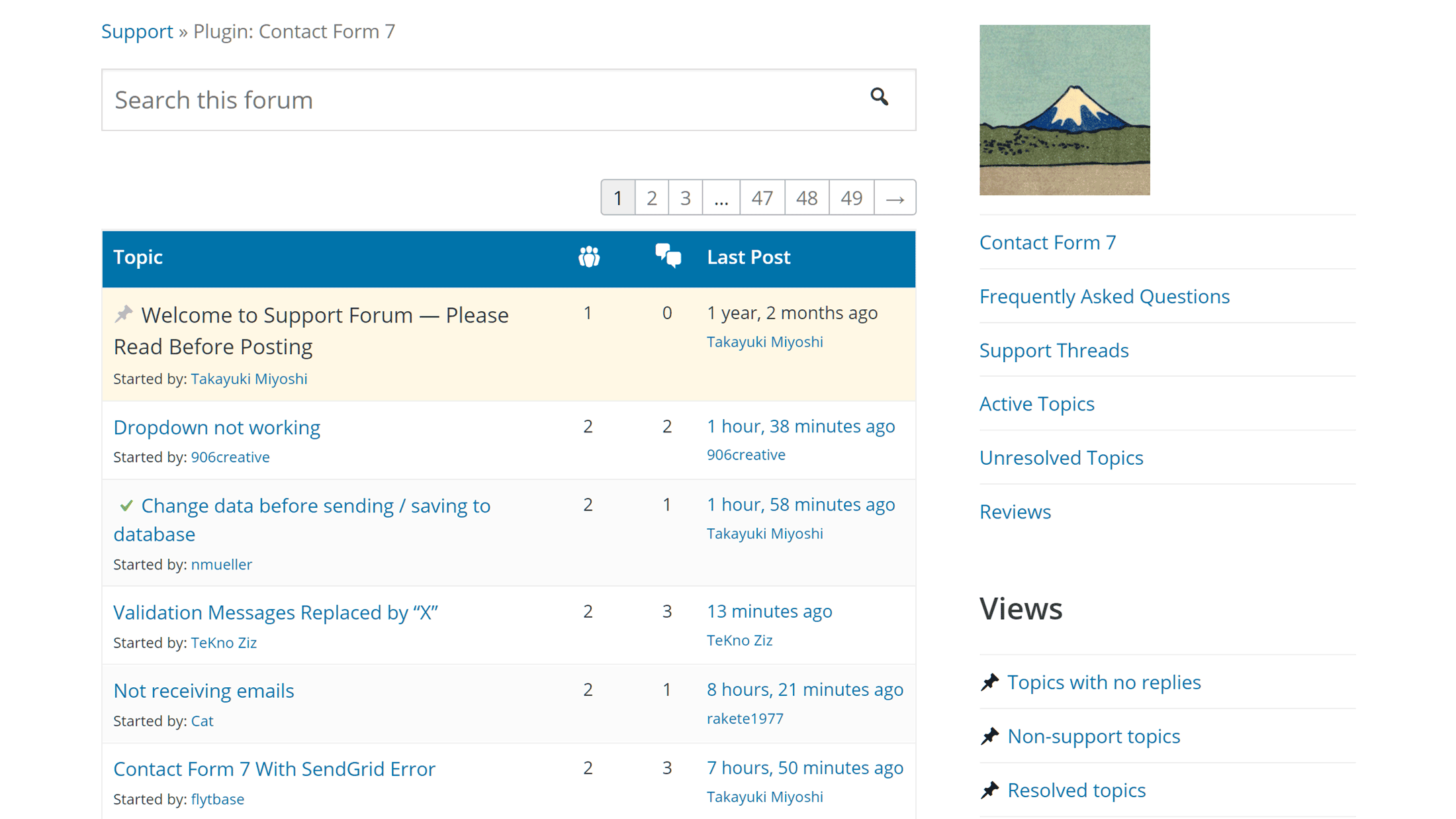Go to the next page arrow

(x=895, y=198)
